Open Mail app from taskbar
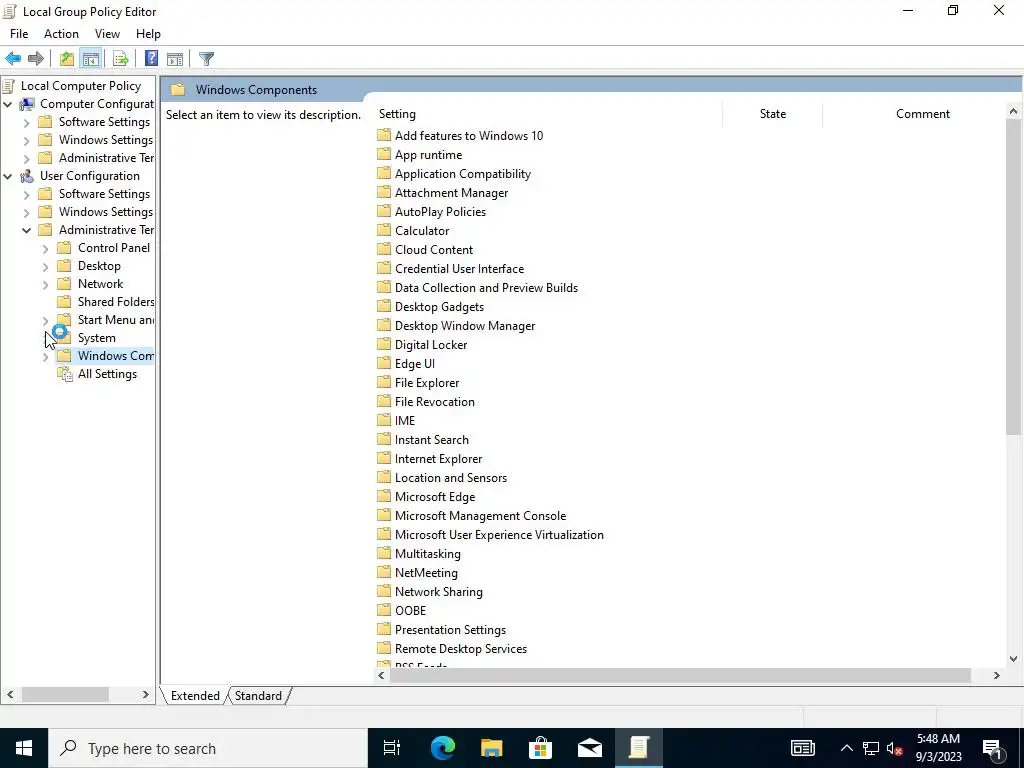 coord(590,748)
